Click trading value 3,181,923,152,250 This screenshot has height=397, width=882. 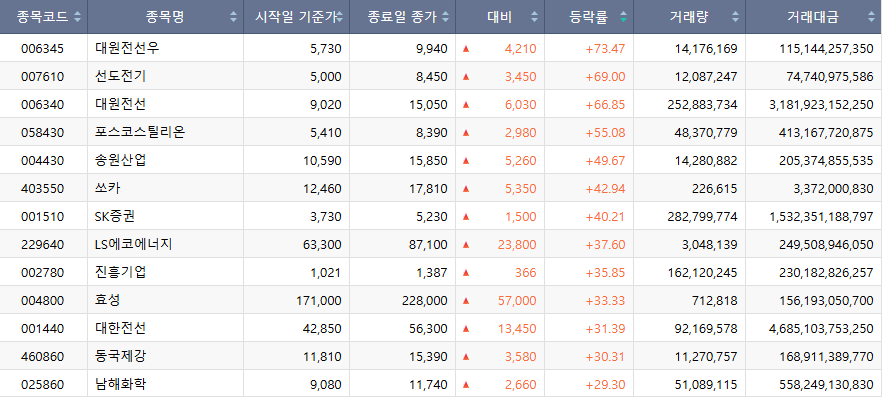[x=821, y=105]
